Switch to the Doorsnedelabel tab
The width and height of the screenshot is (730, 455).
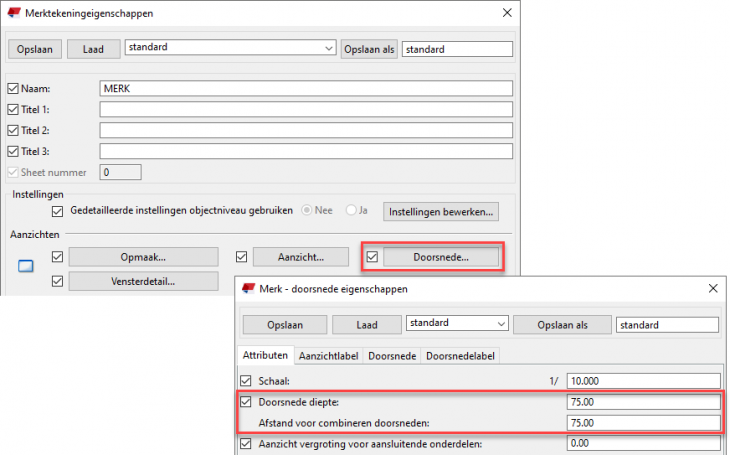click(x=460, y=356)
